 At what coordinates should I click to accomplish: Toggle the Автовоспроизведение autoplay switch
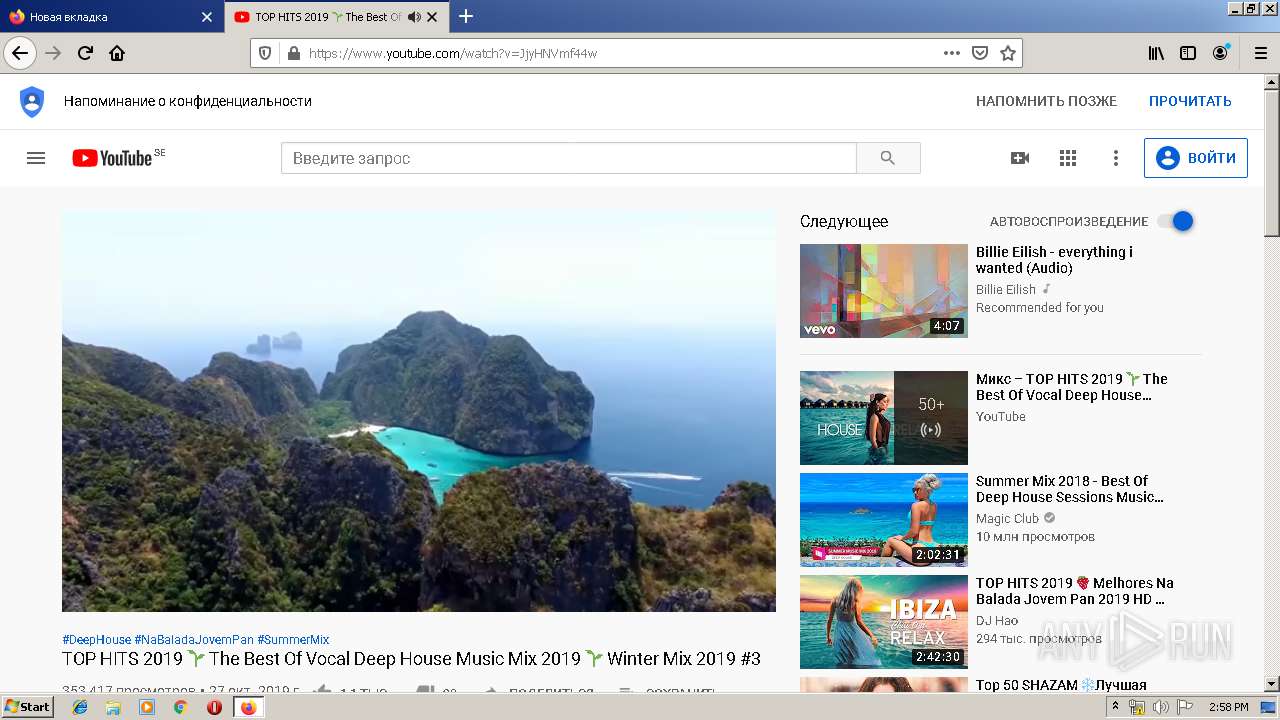pos(1175,221)
